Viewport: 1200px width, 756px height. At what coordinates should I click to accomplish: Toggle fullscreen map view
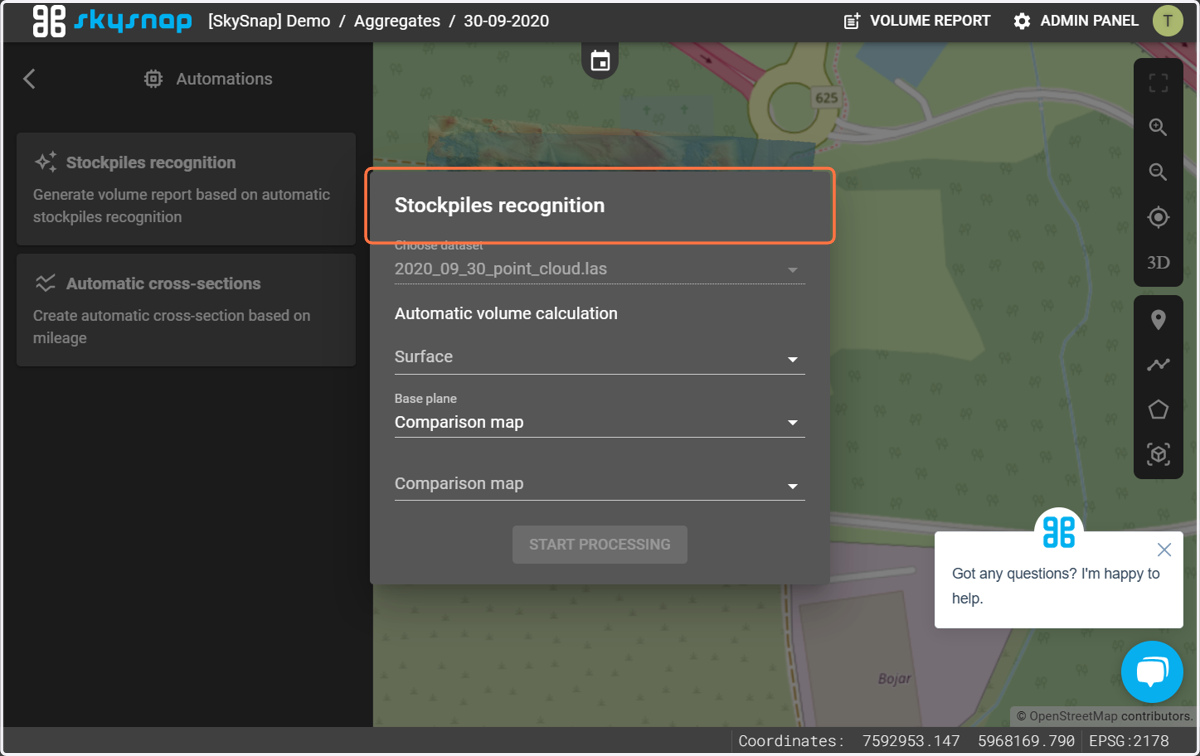[1158, 83]
